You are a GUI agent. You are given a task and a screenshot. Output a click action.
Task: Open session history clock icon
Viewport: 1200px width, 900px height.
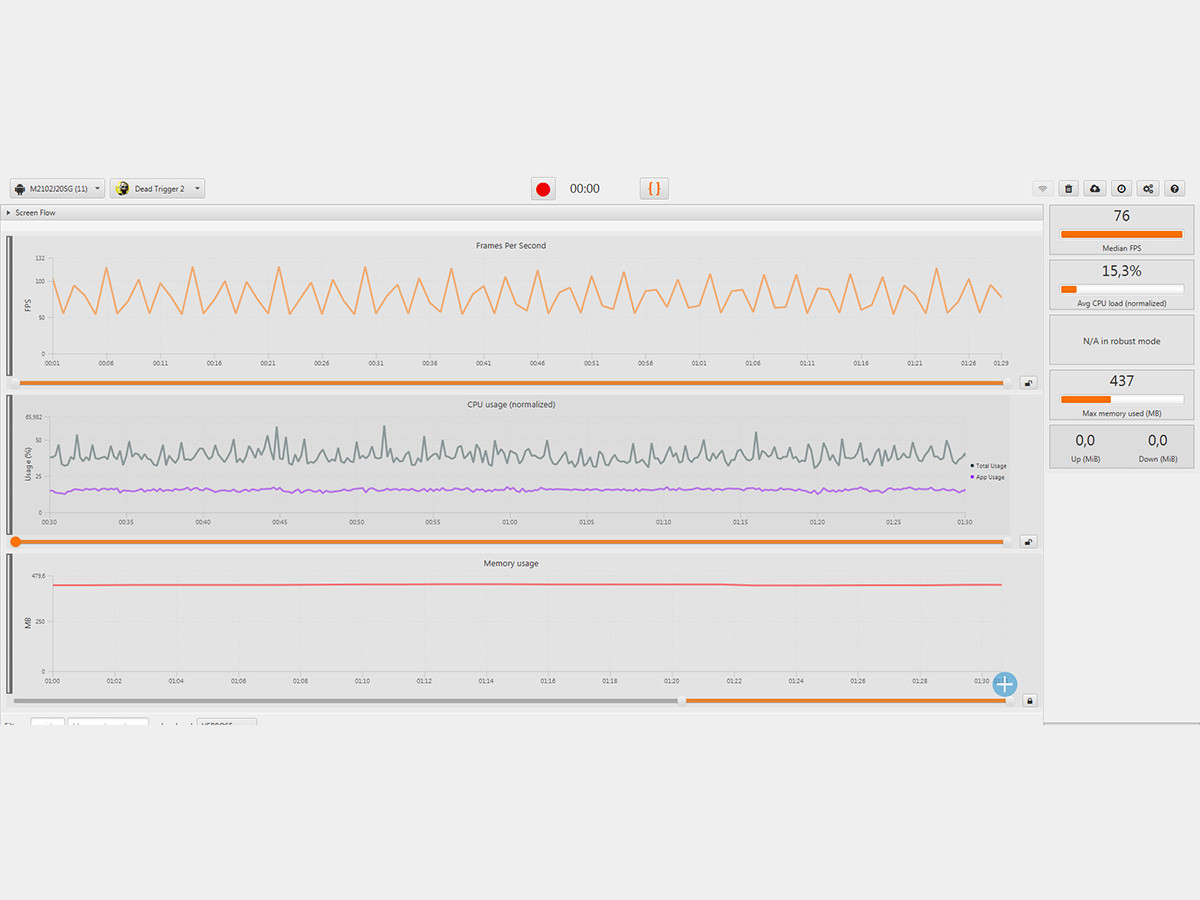1122,188
